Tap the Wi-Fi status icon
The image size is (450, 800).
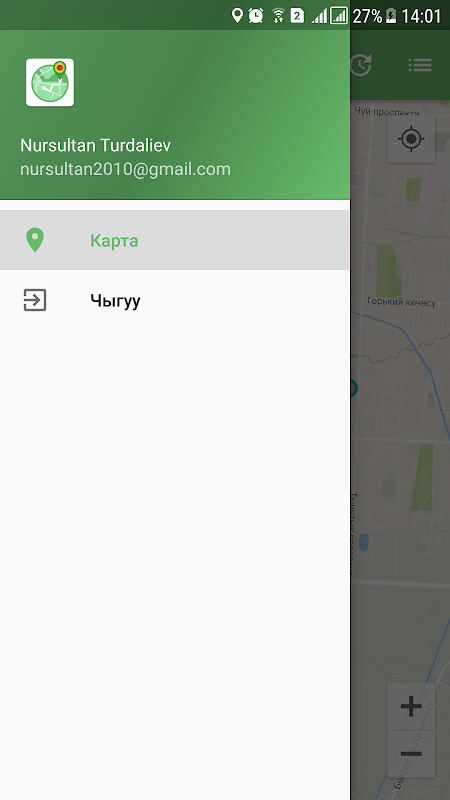[x=278, y=16]
